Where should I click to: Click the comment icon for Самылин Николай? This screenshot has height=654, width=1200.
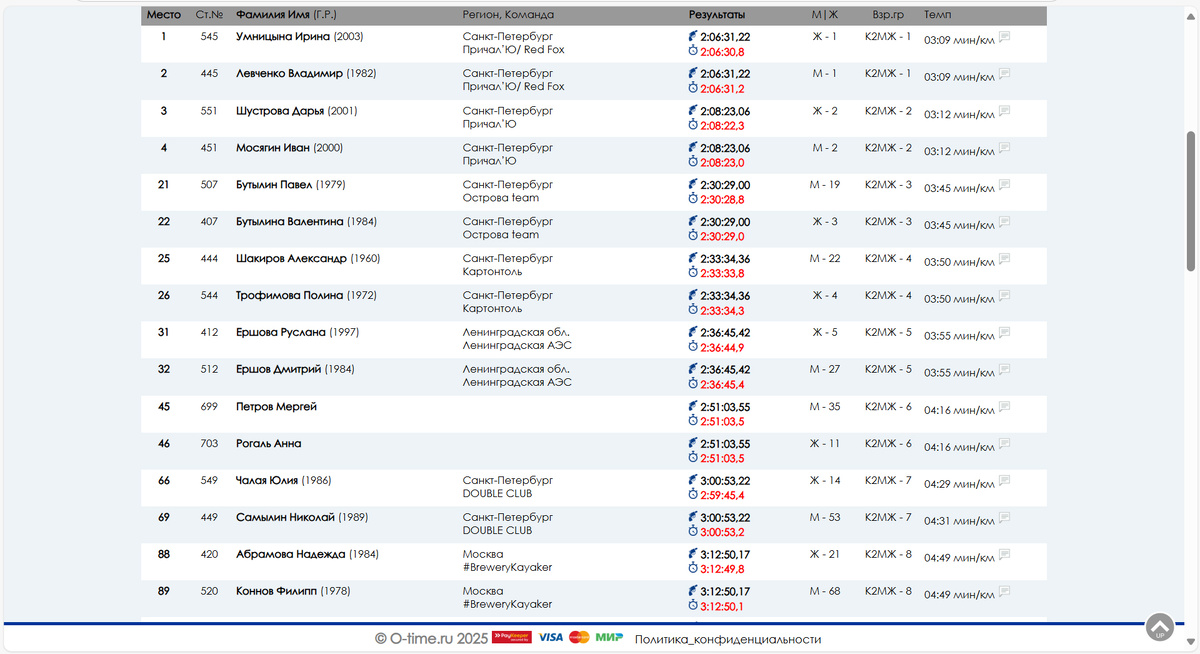[1004, 518]
